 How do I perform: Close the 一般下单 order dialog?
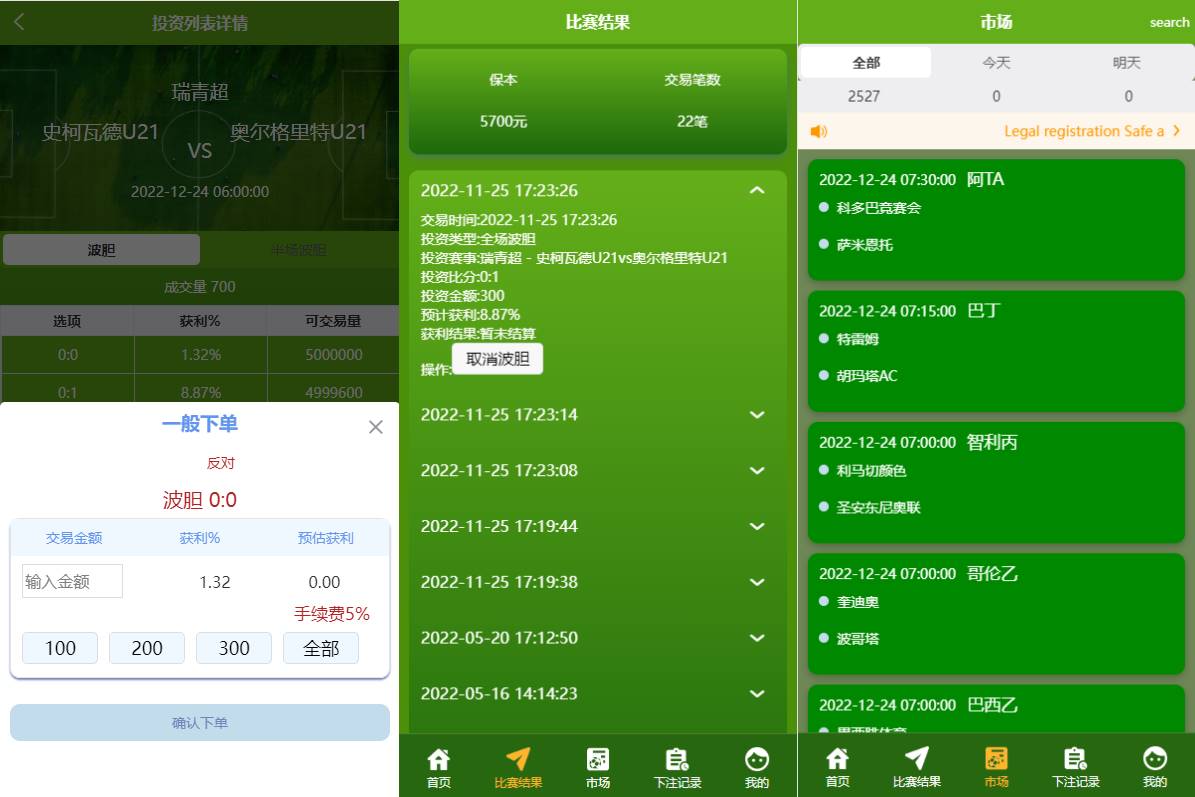pyautogui.click(x=376, y=427)
